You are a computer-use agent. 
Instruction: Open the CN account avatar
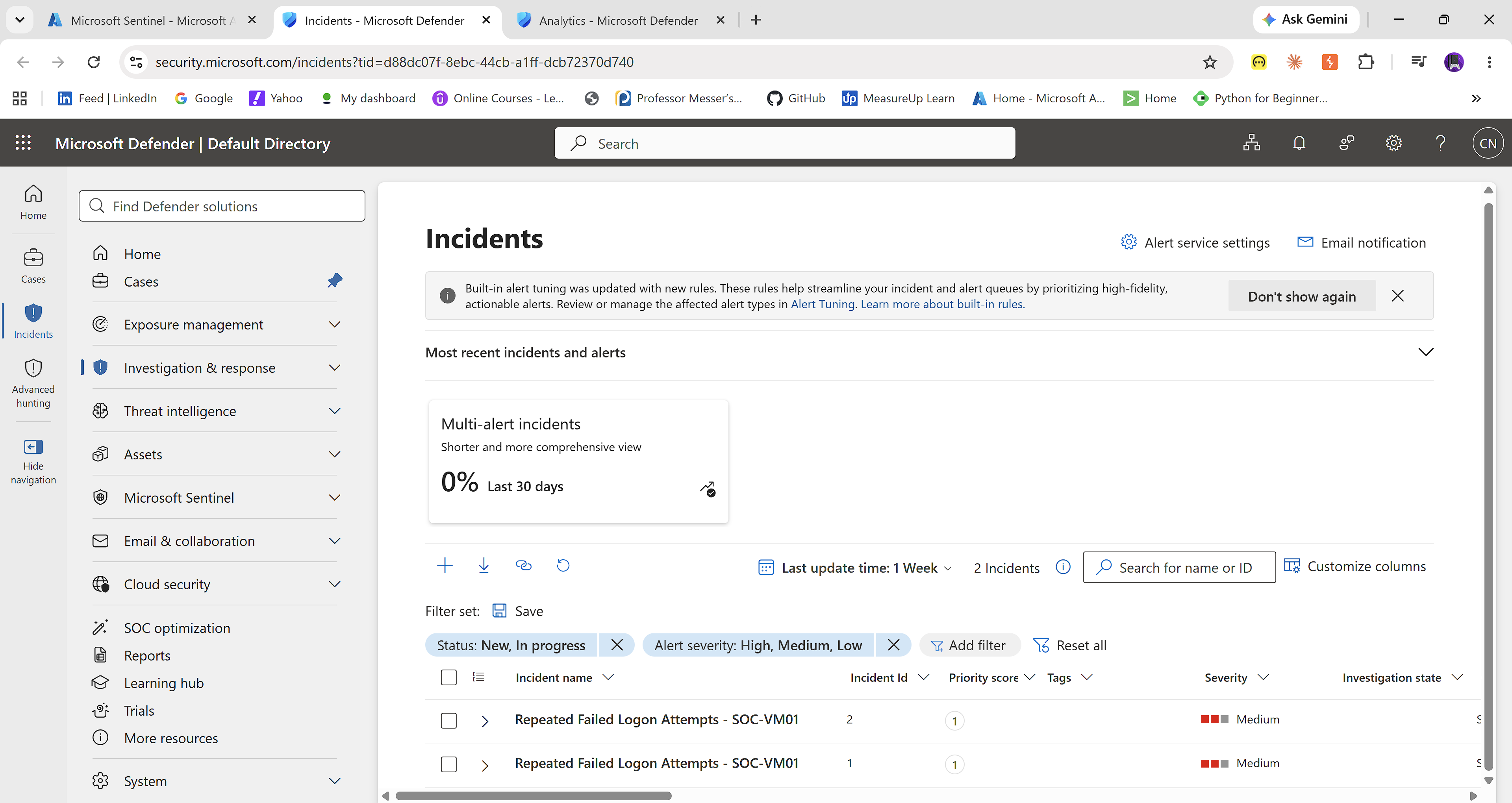coord(1488,143)
